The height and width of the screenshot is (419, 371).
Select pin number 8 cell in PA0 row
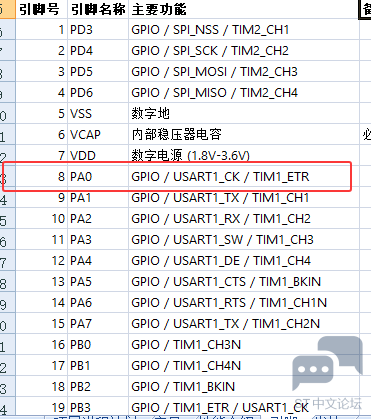point(42,177)
